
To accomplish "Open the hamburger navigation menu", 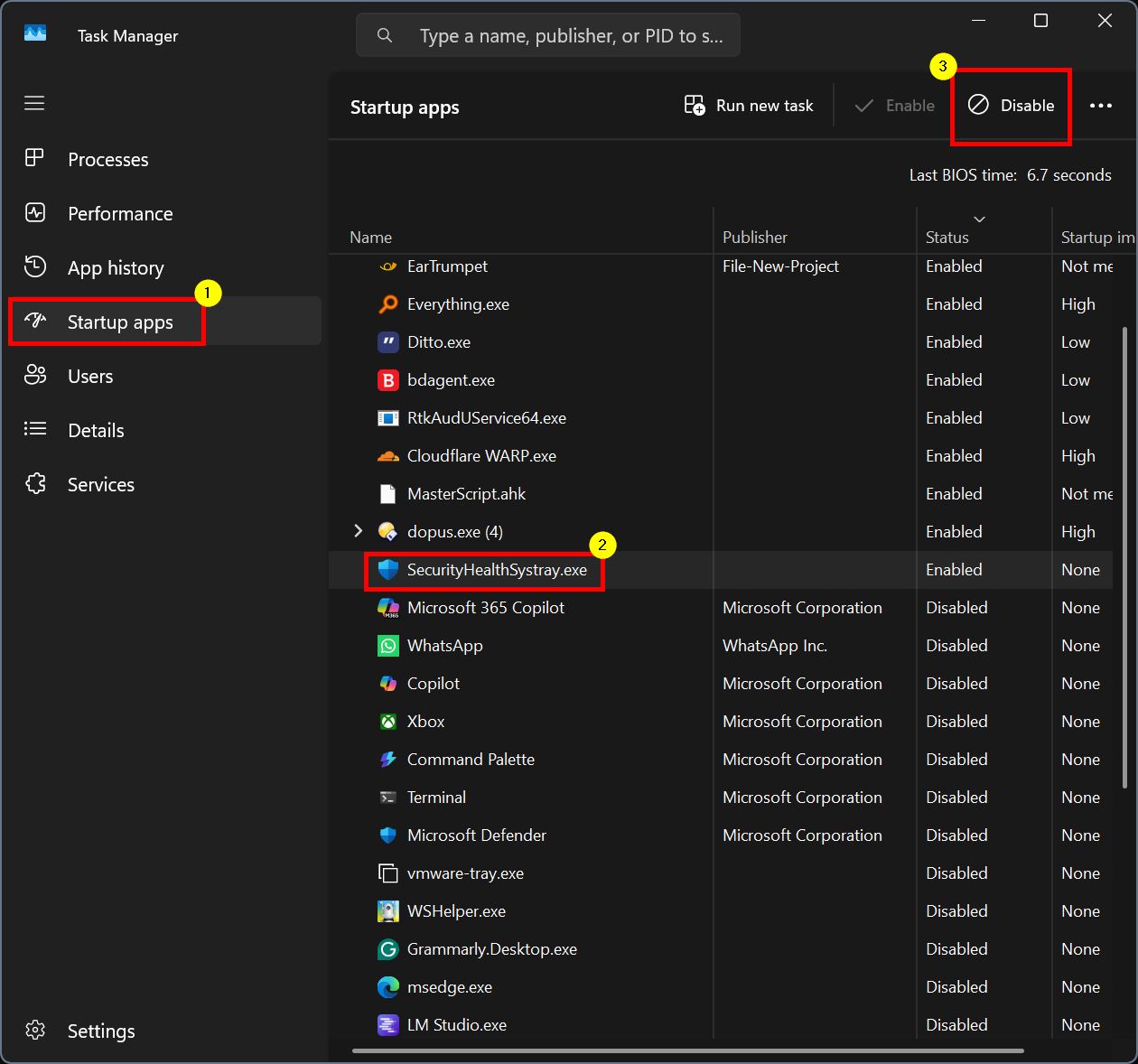I will [34, 103].
